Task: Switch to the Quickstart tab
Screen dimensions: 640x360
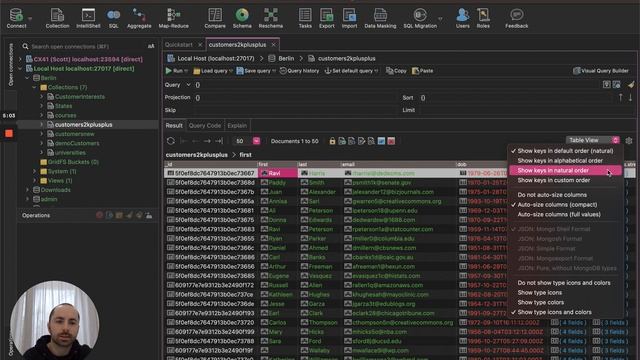Action: pyautogui.click(x=179, y=45)
